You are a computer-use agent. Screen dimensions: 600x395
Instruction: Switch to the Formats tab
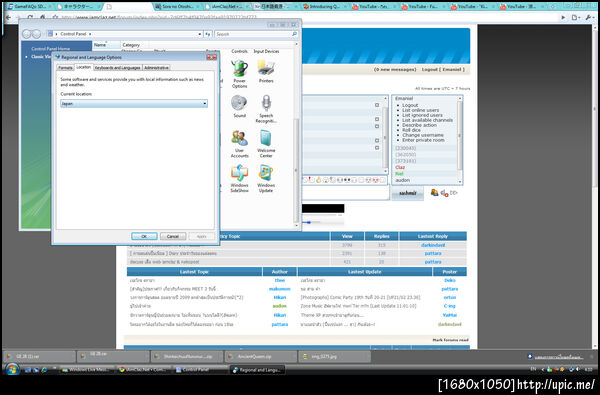coord(65,68)
